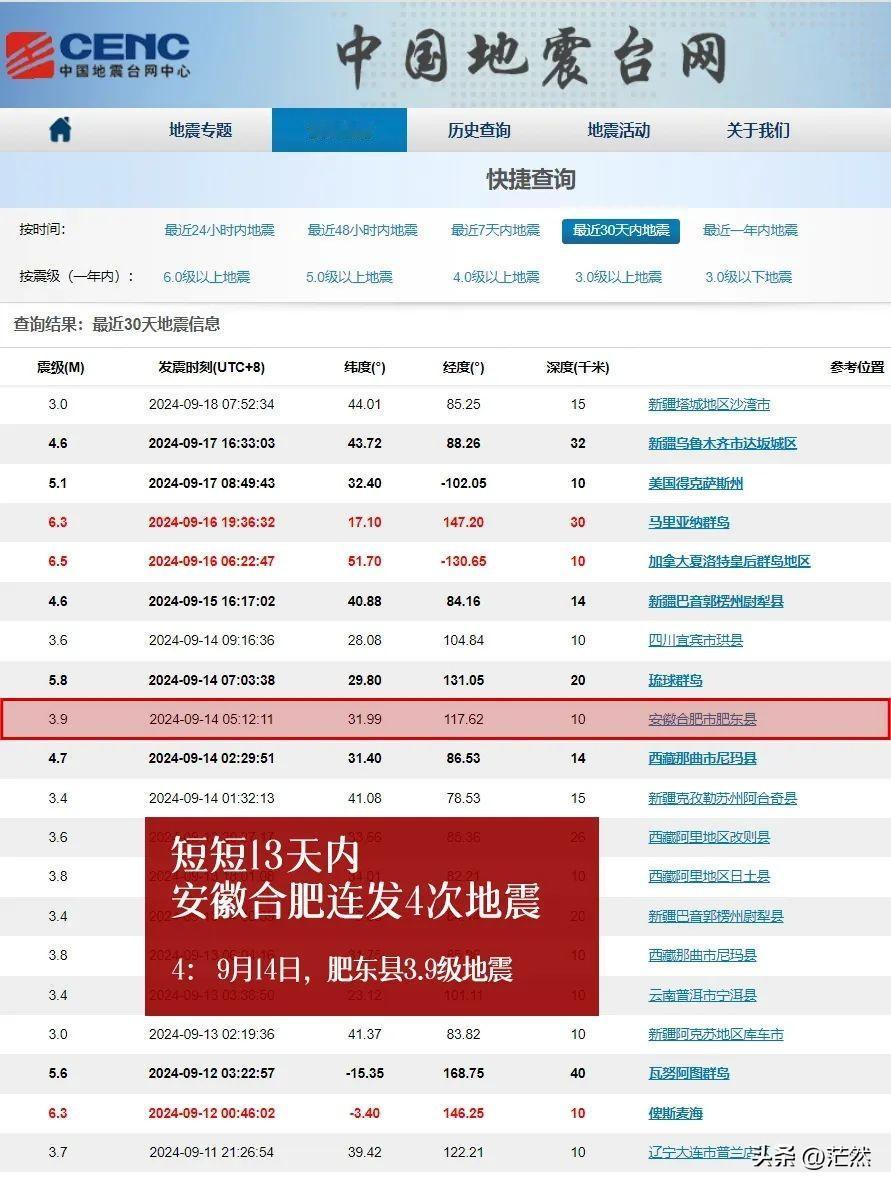Screen dimensions: 891x1188
Task: Open 新疆塔城地区沙湾市 location link
Action: (709, 405)
